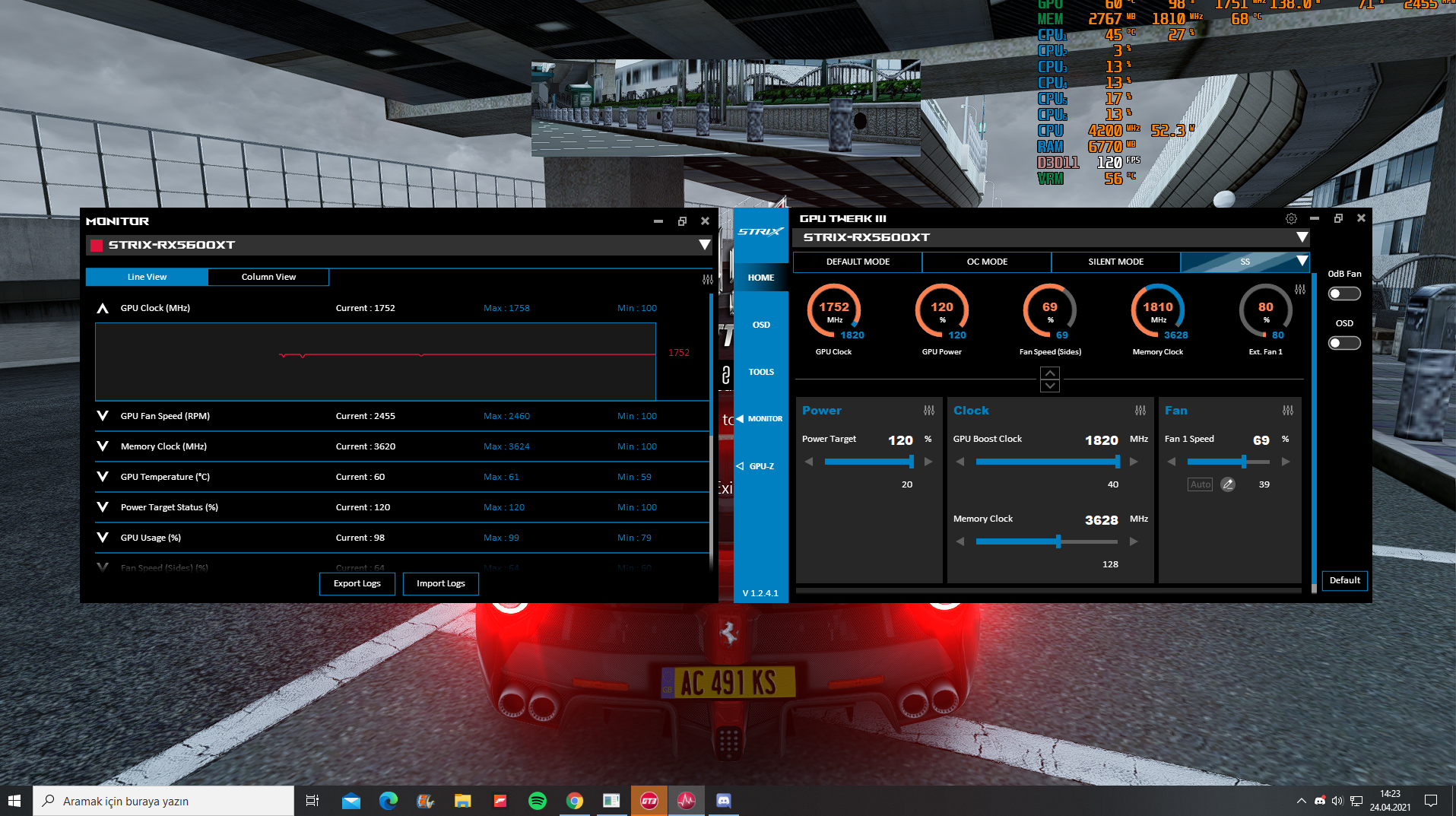
Task: Click the fan curve edit pencil icon
Action: click(x=1228, y=484)
